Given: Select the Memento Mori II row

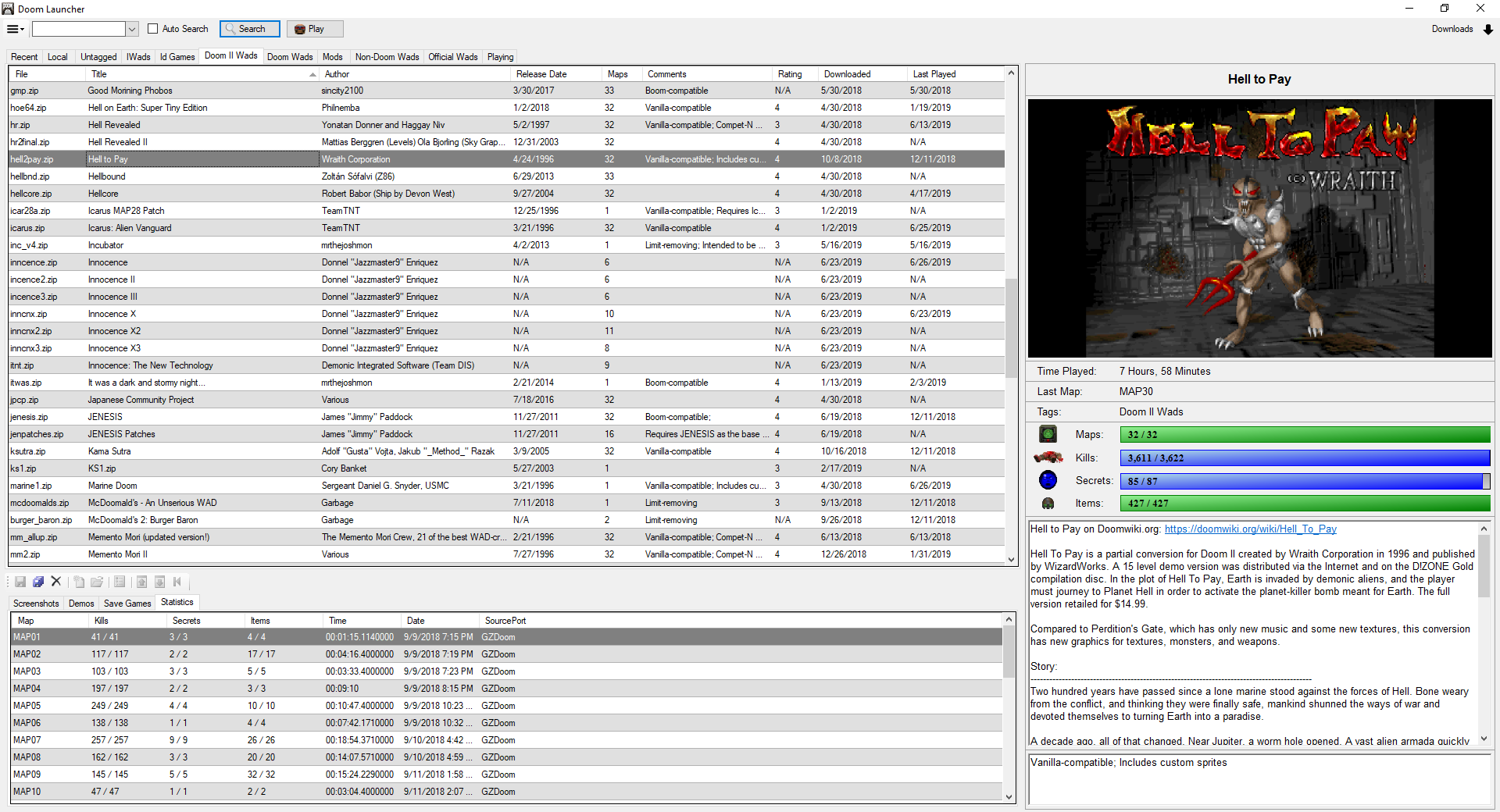Looking at the screenshot, I should pos(506,554).
